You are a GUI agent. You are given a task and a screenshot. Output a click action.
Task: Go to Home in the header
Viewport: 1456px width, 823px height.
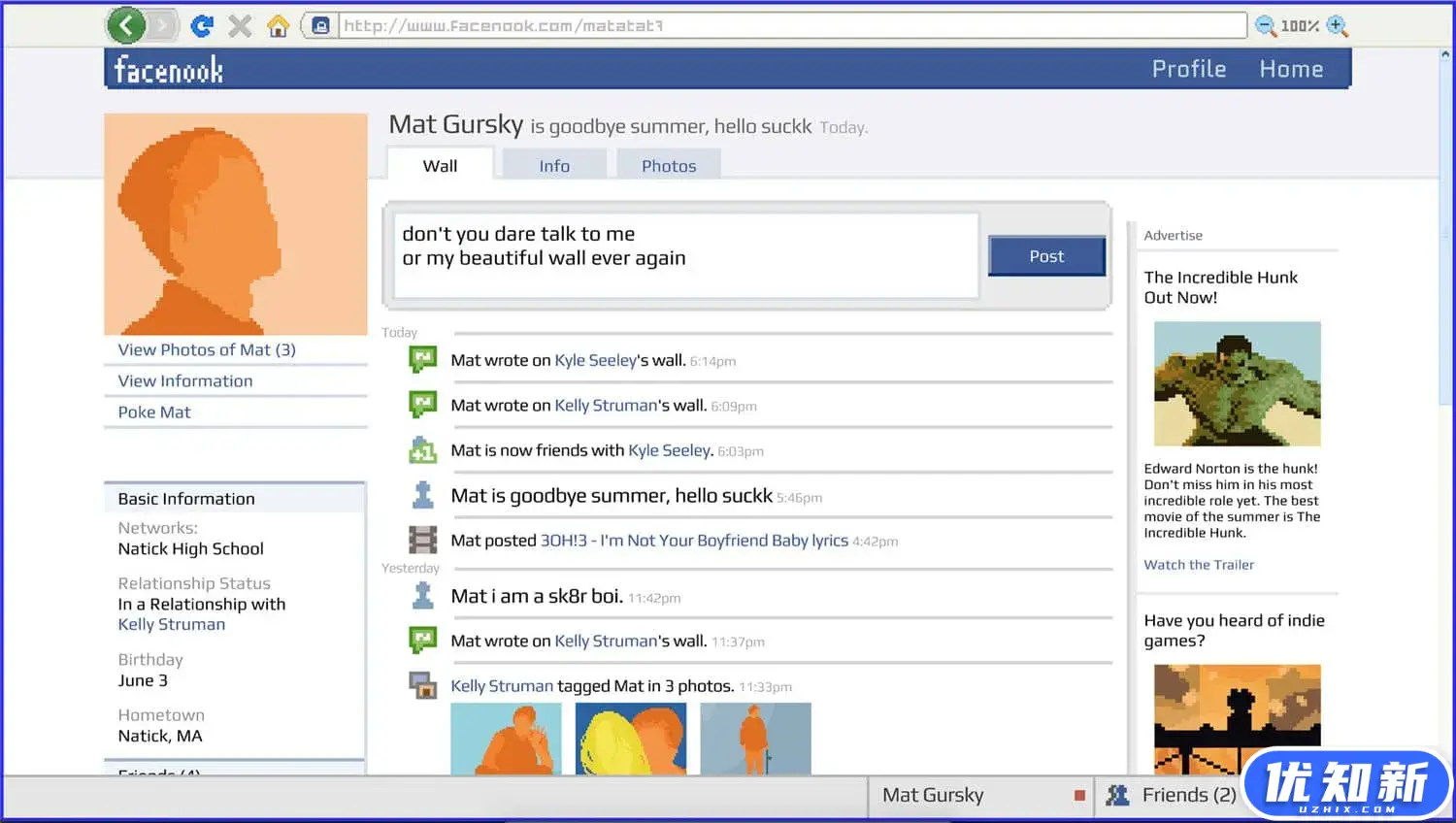click(1291, 69)
